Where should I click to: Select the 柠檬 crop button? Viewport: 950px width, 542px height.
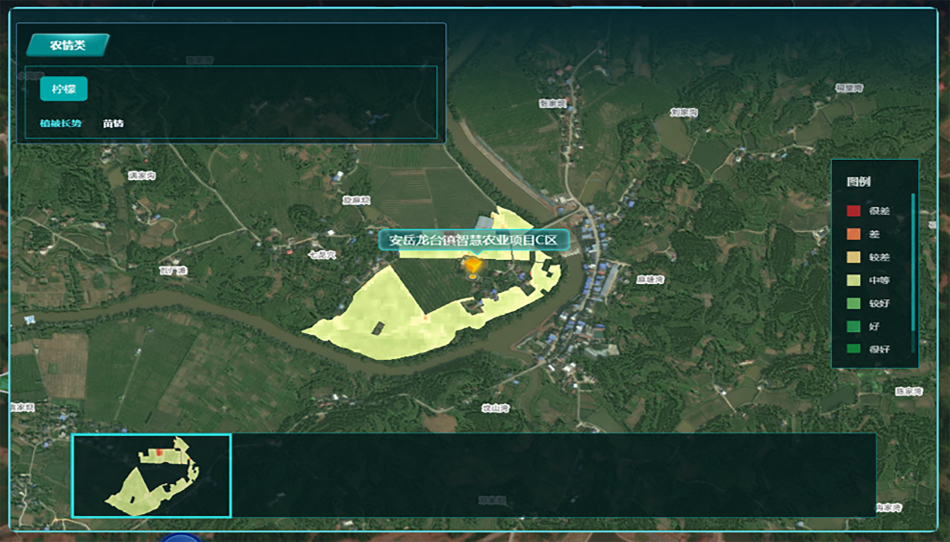[x=64, y=89]
